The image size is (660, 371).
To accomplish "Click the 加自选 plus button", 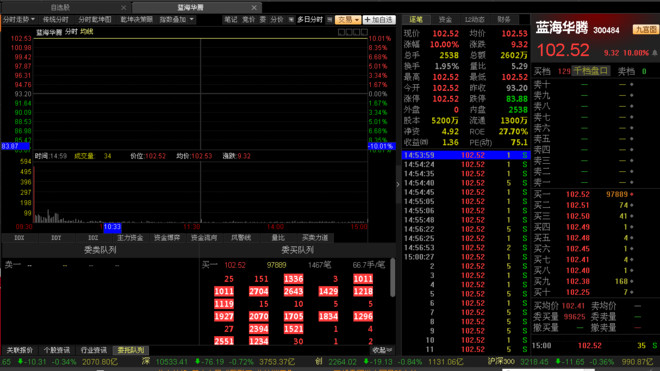I will tap(379, 20).
